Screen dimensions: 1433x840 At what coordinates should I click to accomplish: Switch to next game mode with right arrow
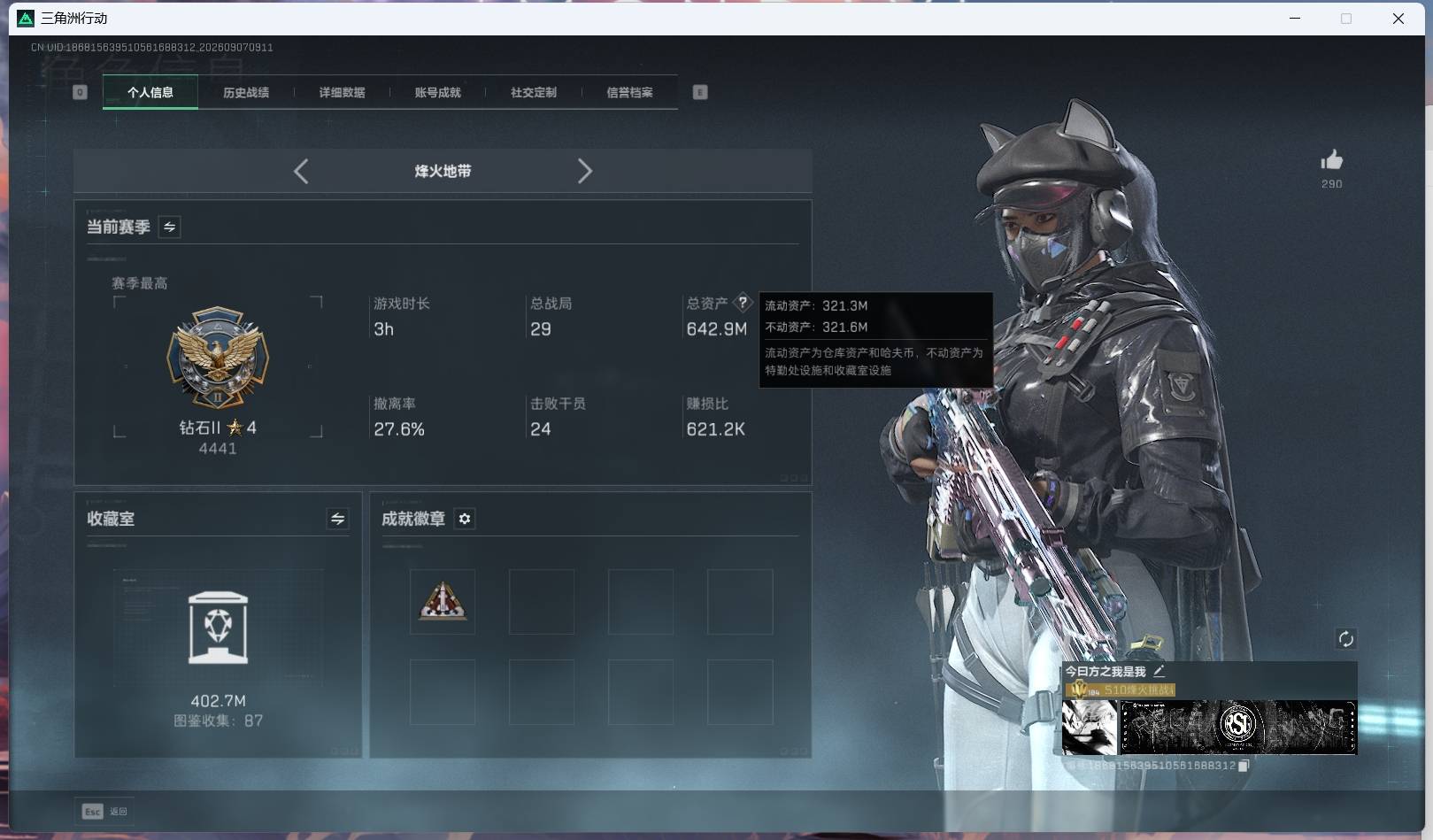coord(584,171)
